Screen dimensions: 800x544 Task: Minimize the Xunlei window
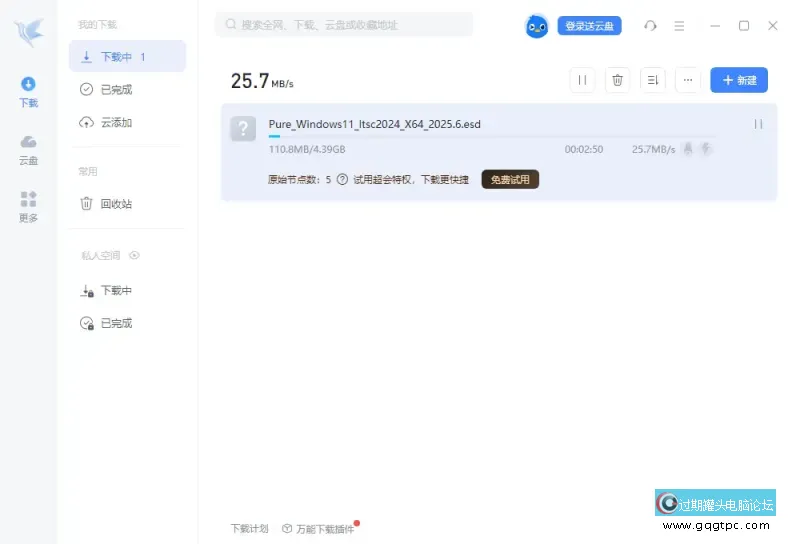715,26
